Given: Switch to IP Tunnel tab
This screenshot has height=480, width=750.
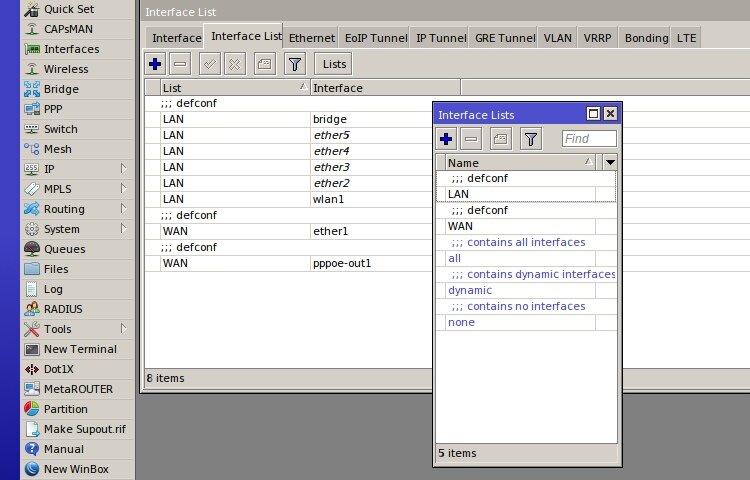Looking at the screenshot, I should (x=441, y=38).
